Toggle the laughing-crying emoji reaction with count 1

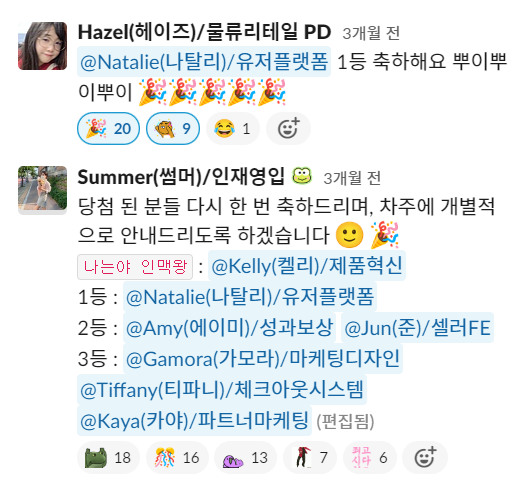pyautogui.click(x=233, y=128)
